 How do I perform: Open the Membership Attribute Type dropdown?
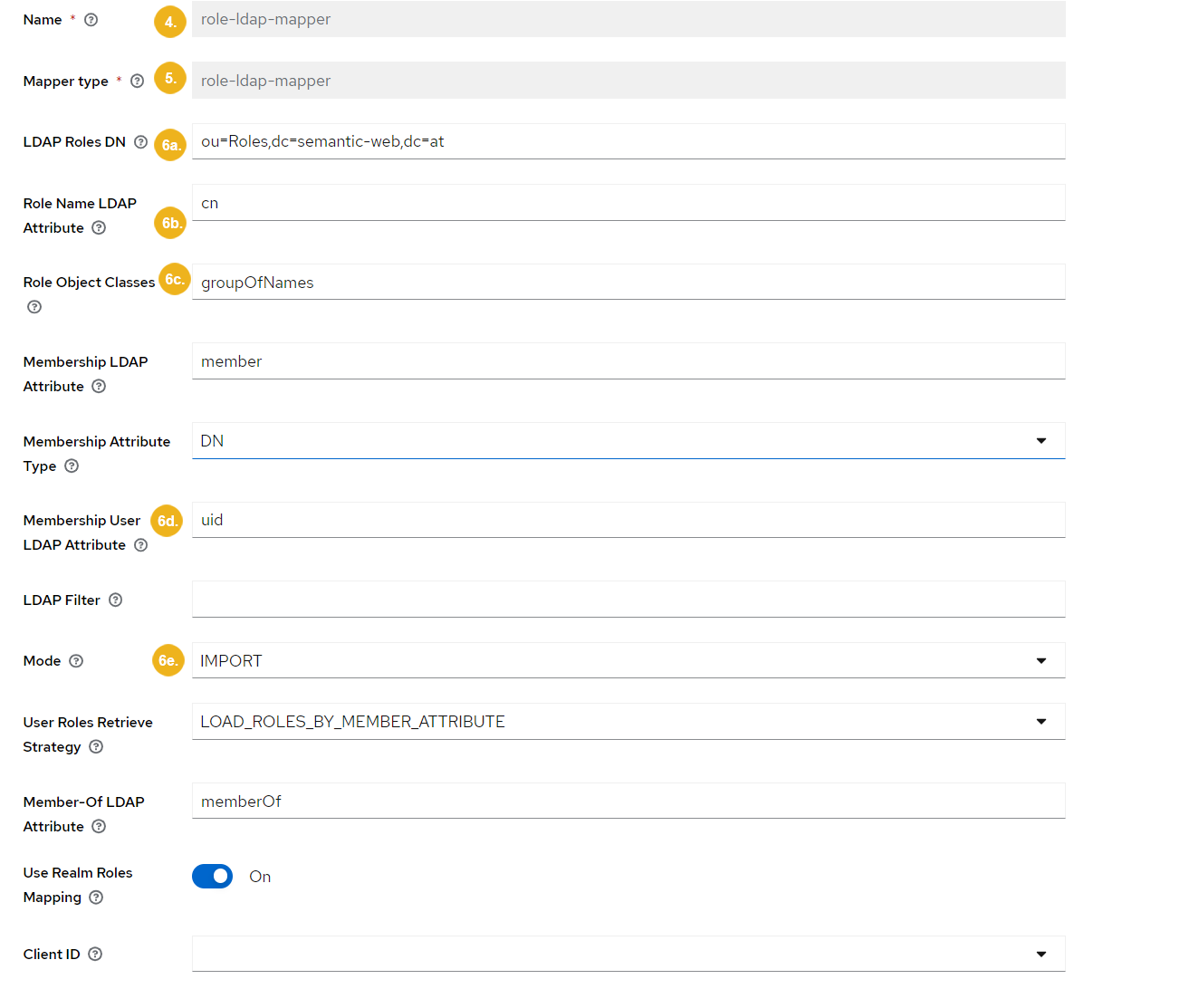click(x=1042, y=440)
